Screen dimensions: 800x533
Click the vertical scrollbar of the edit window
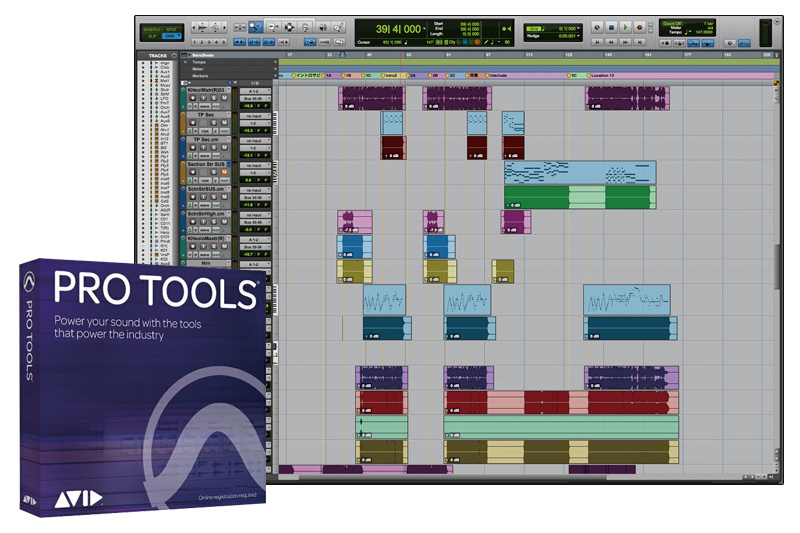tap(777, 266)
